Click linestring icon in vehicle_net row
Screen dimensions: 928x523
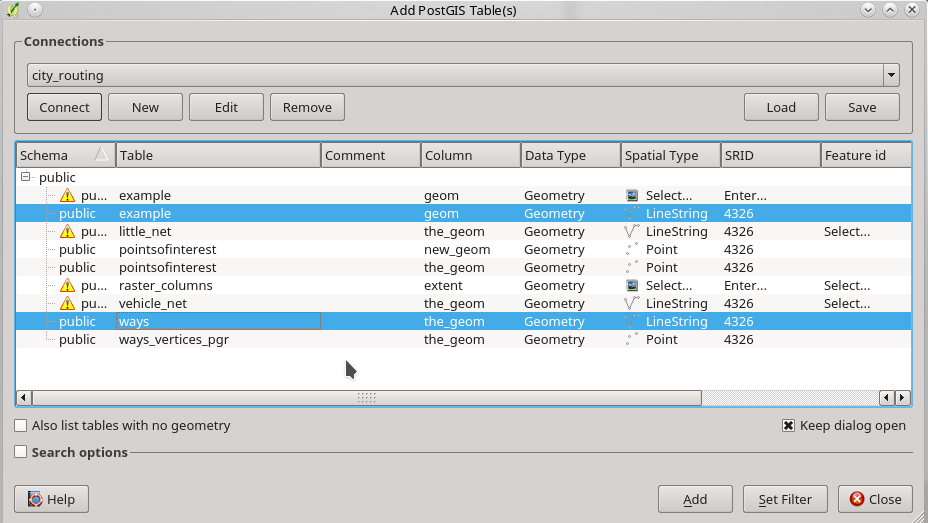tap(632, 304)
